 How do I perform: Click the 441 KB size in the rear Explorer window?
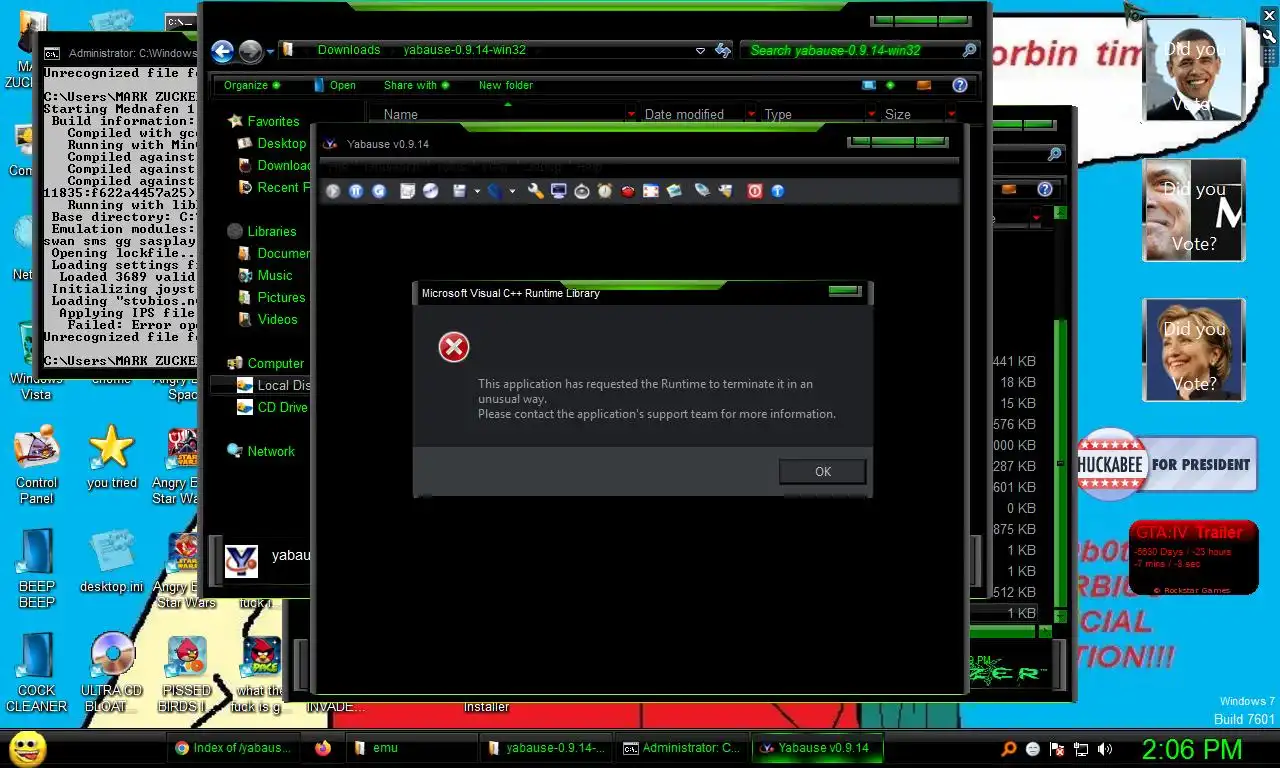pos(1013,361)
